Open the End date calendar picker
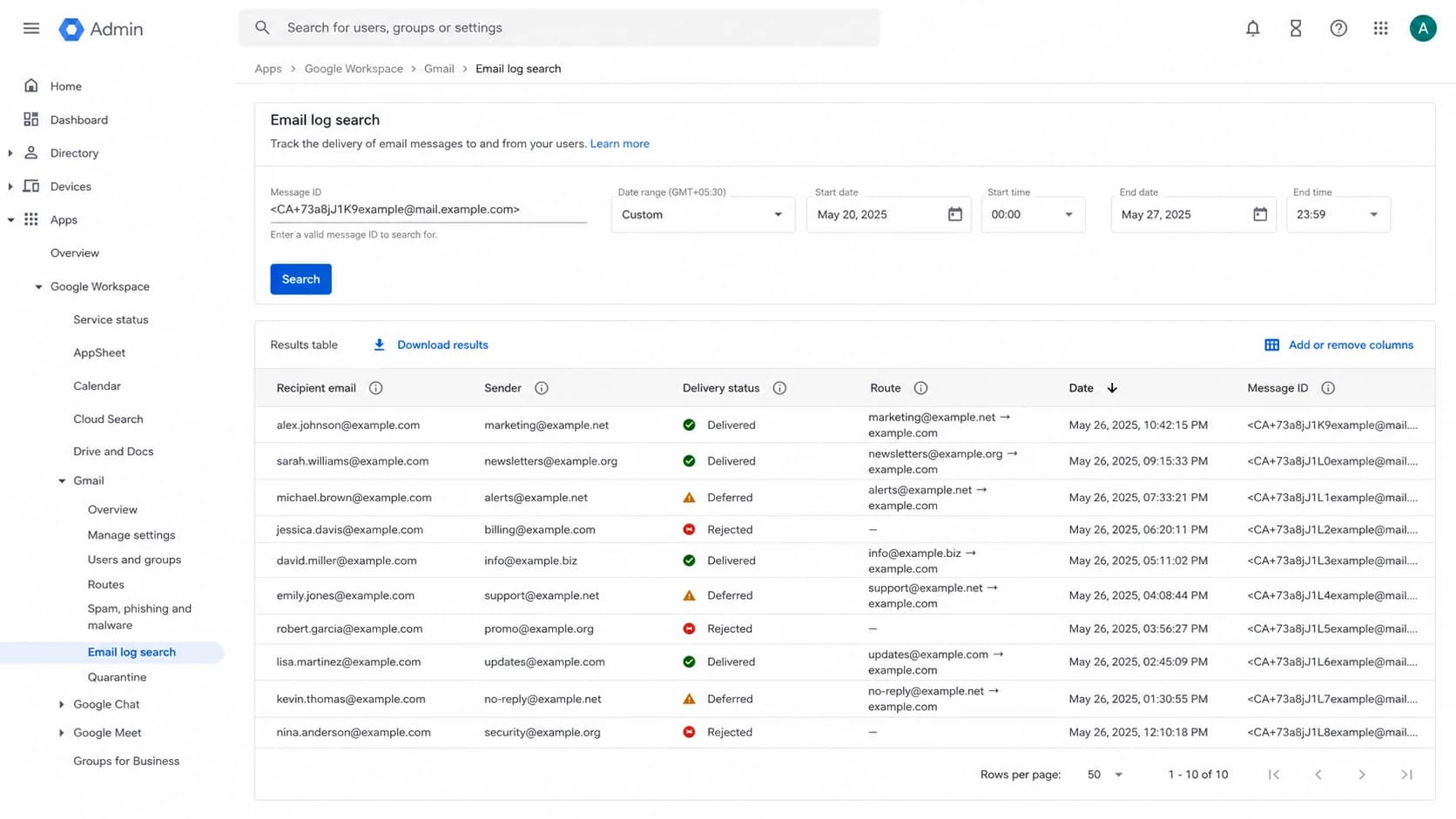Screen dimensions: 1456x819 pos(1260,214)
